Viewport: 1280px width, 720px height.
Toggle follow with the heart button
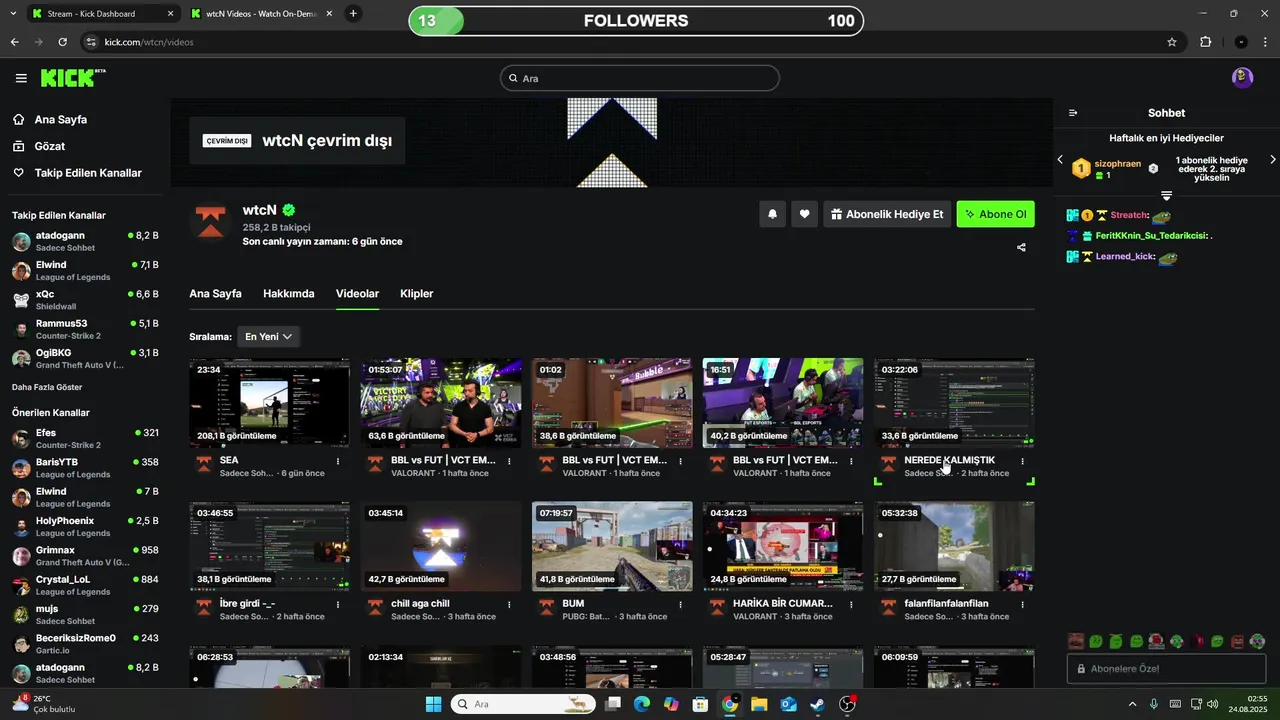pyautogui.click(x=804, y=214)
